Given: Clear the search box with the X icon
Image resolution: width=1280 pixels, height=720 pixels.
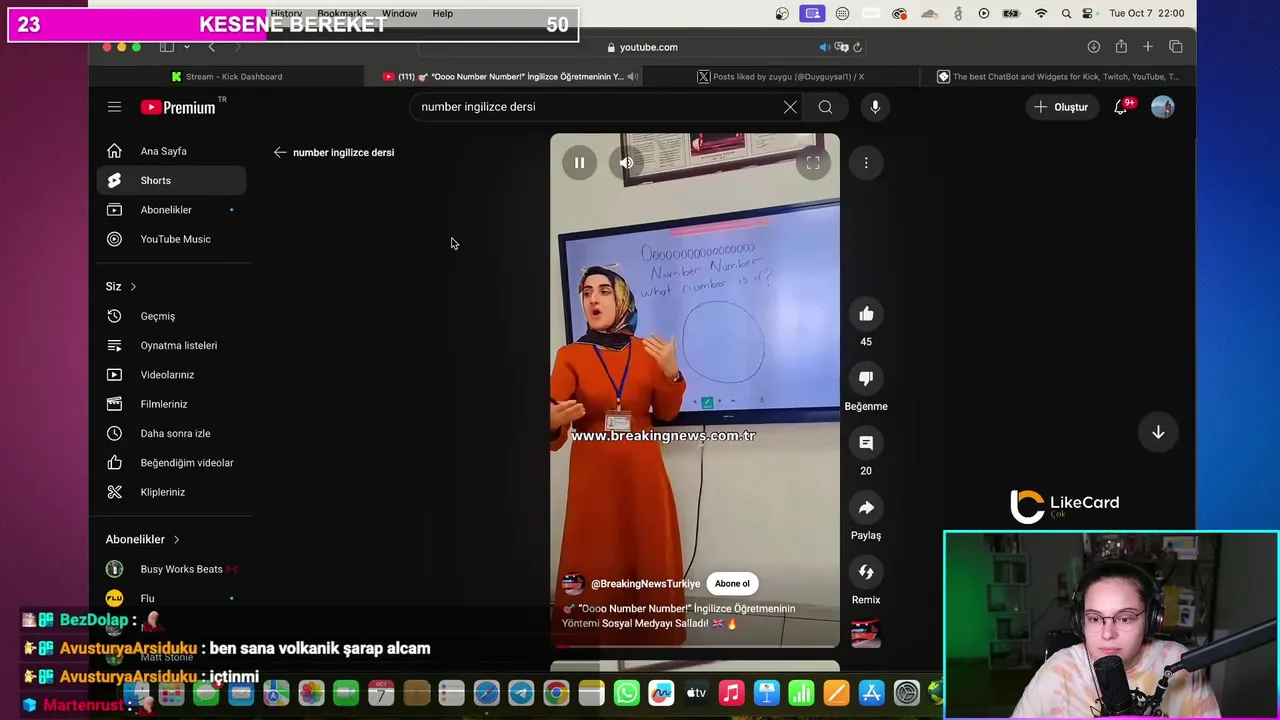Looking at the screenshot, I should pos(790,107).
